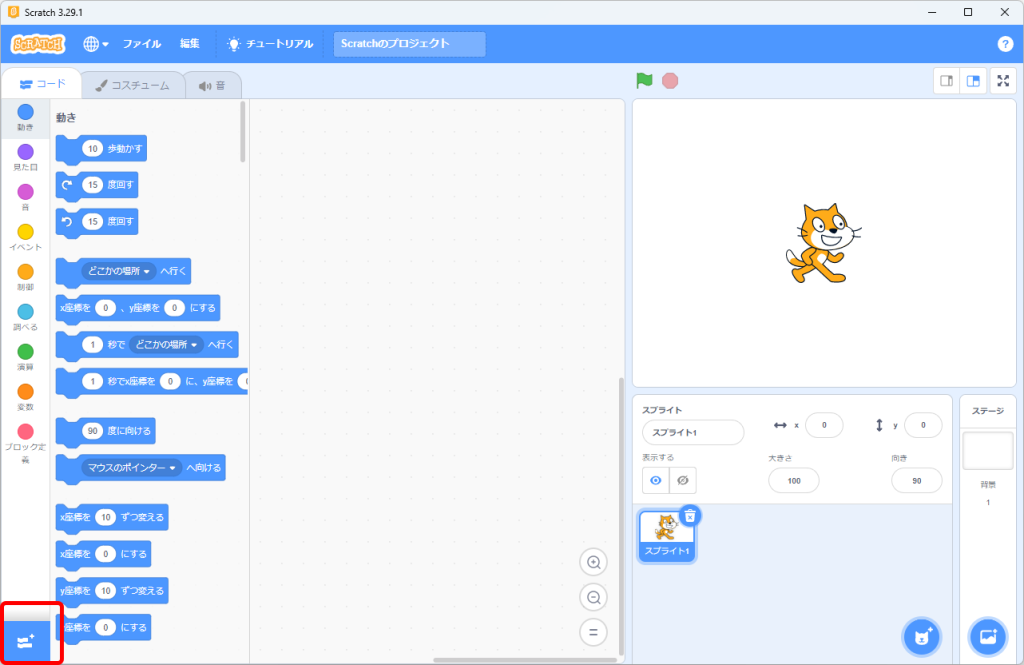Open the extensions panel
The height and width of the screenshot is (665, 1024).
point(24,637)
